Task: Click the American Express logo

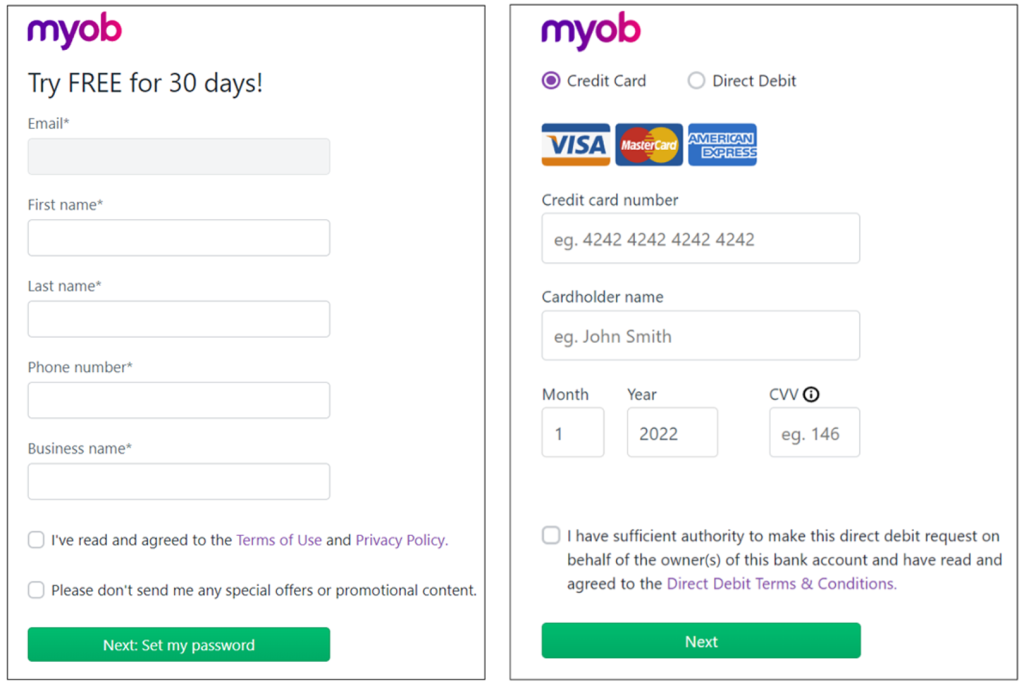Action: [x=722, y=144]
